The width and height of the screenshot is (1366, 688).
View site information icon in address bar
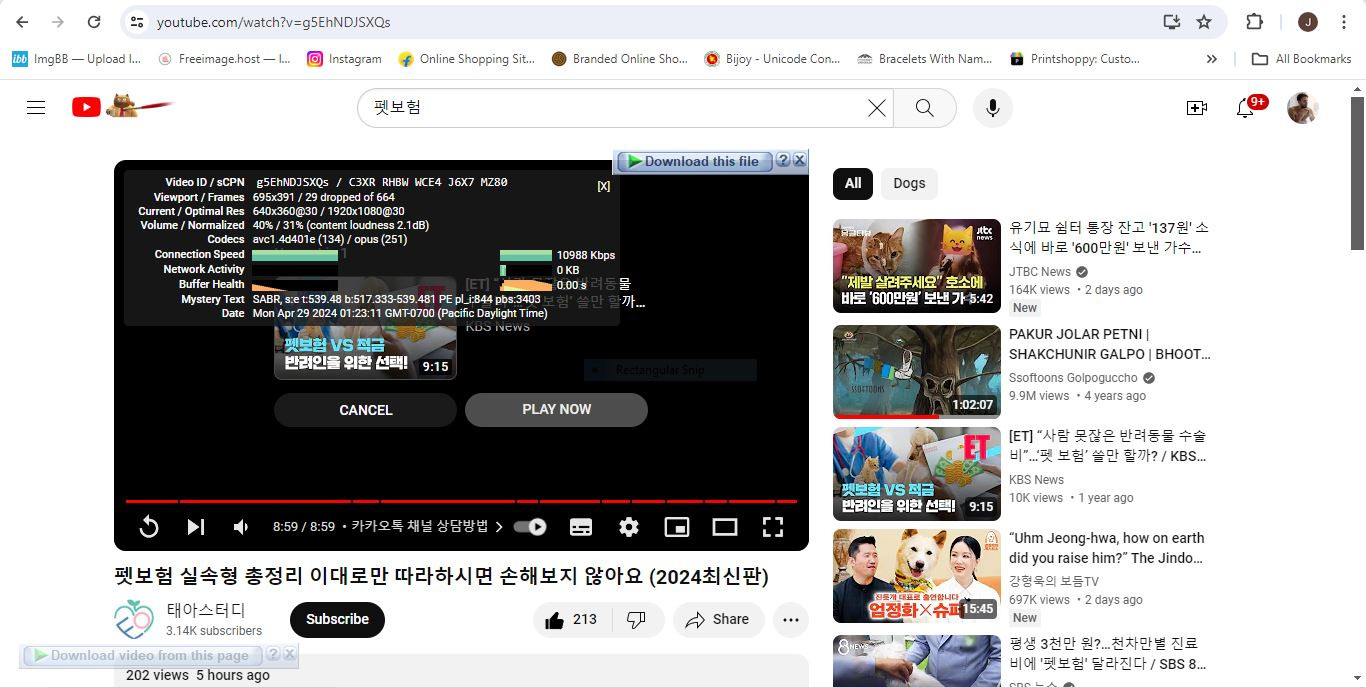tap(138, 22)
